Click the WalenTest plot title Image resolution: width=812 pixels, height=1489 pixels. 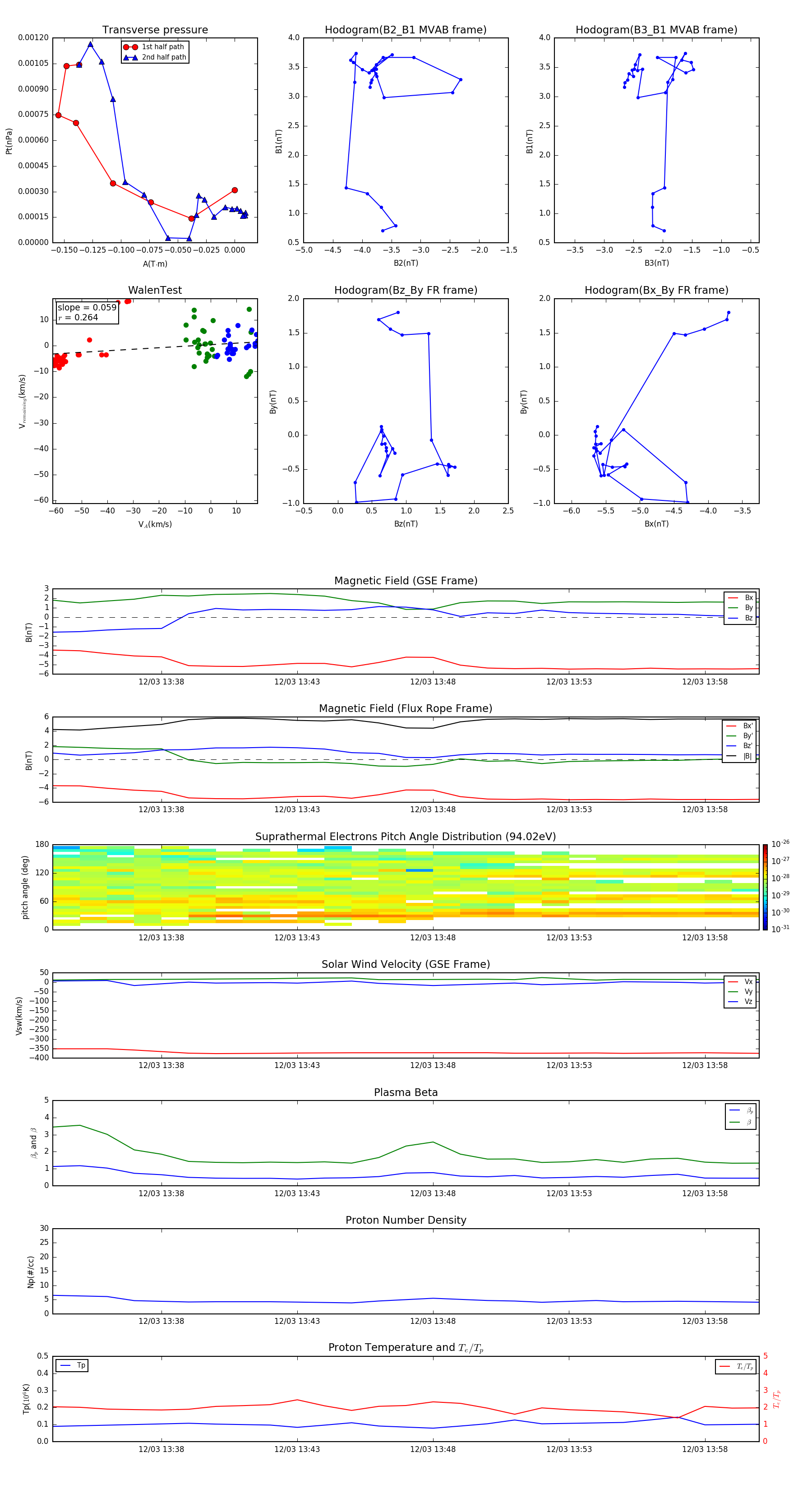pos(155,290)
